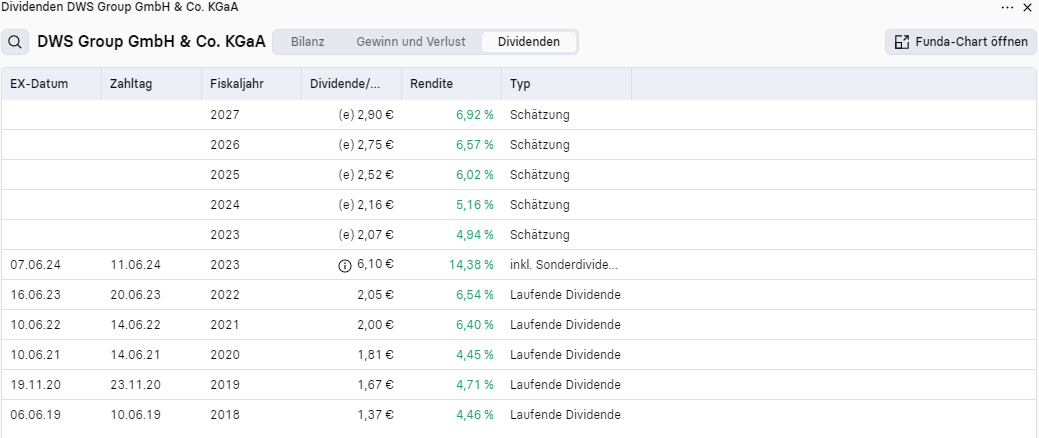This screenshot has height=438, width=1039.
Task: Select fiscal year 2027 cell
Action: click(225, 115)
